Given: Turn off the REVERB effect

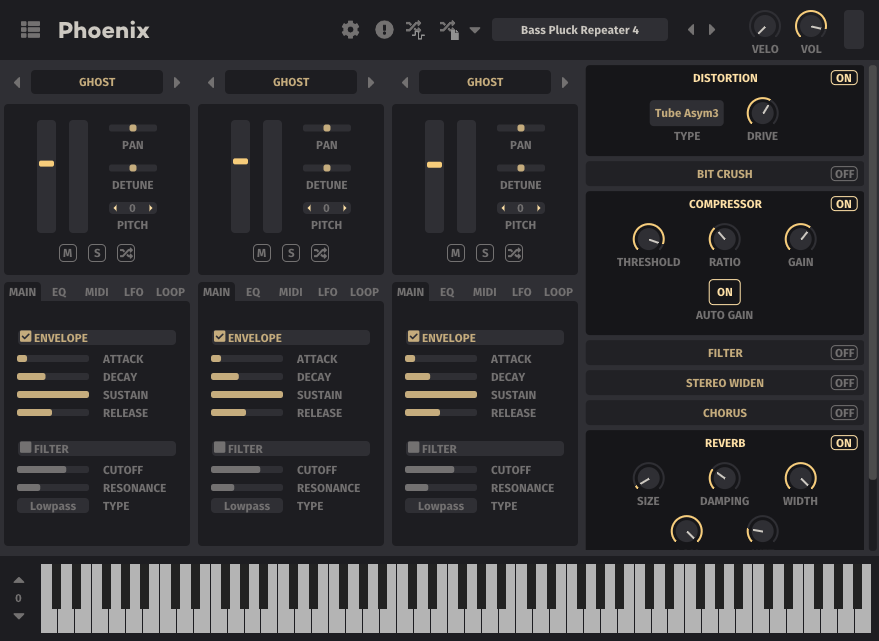Looking at the screenshot, I should (x=844, y=442).
